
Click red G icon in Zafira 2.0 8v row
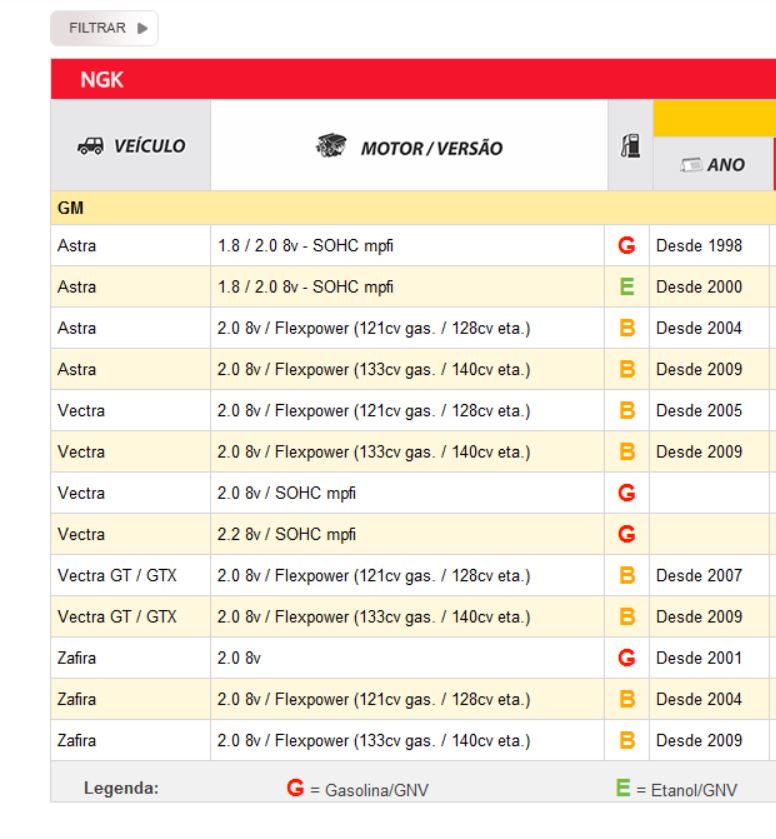tap(627, 658)
